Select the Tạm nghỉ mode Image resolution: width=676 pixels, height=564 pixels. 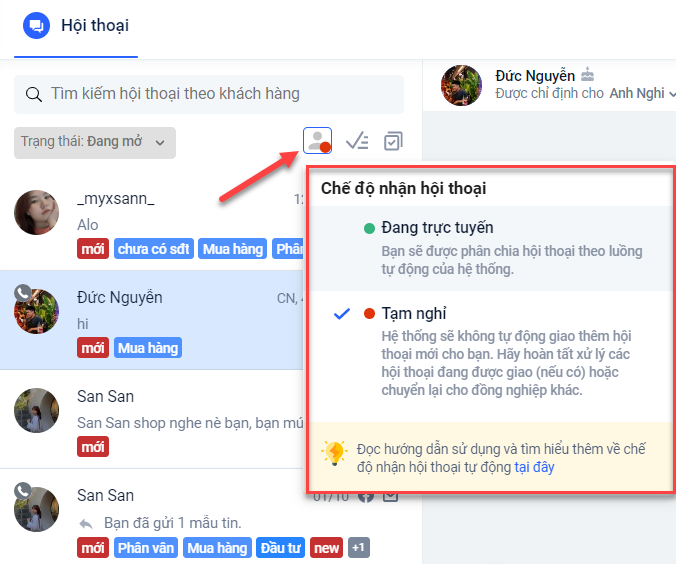[x=491, y=351]
